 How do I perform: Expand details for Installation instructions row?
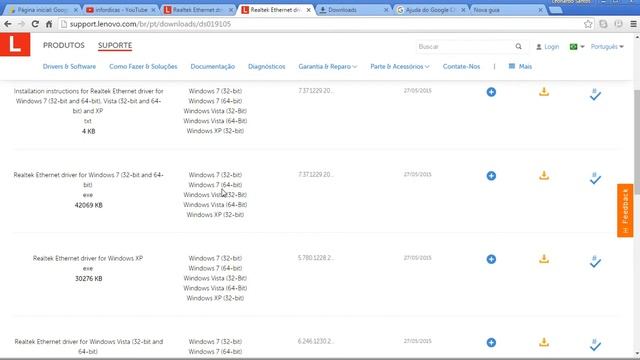pos(491,92)
